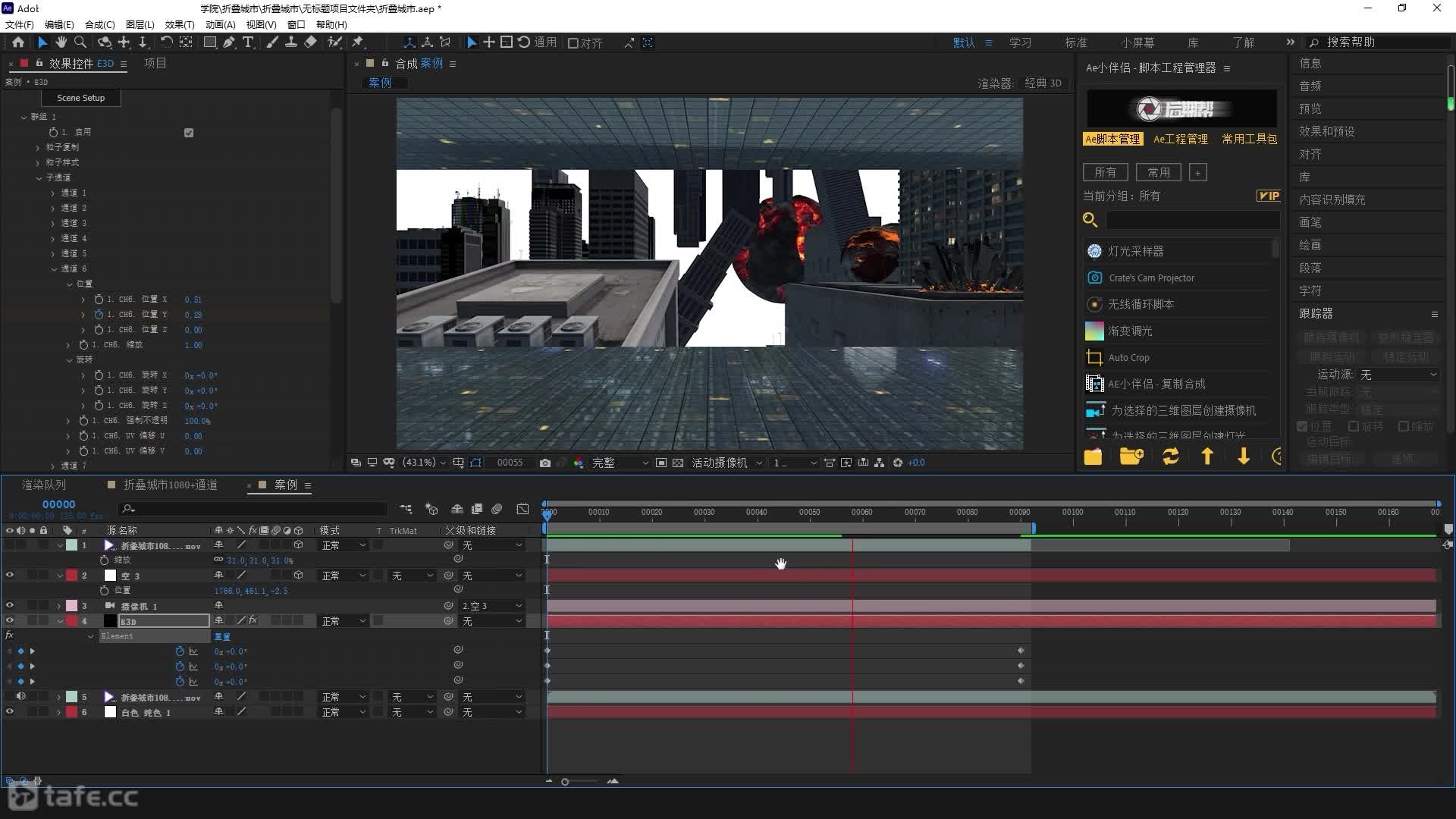Select the Rectangle shape tool
This screenshot has width=1456, height=819.
click(210, 42)
